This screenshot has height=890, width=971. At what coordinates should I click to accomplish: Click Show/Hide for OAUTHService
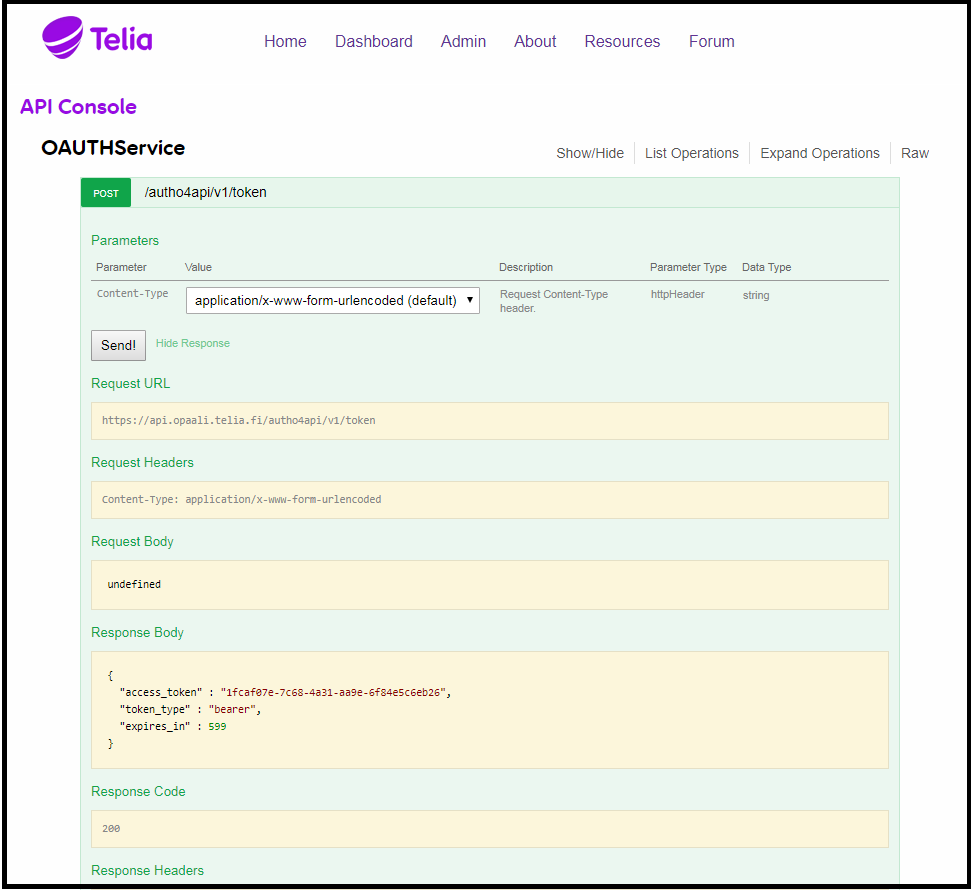coord(590,153)
